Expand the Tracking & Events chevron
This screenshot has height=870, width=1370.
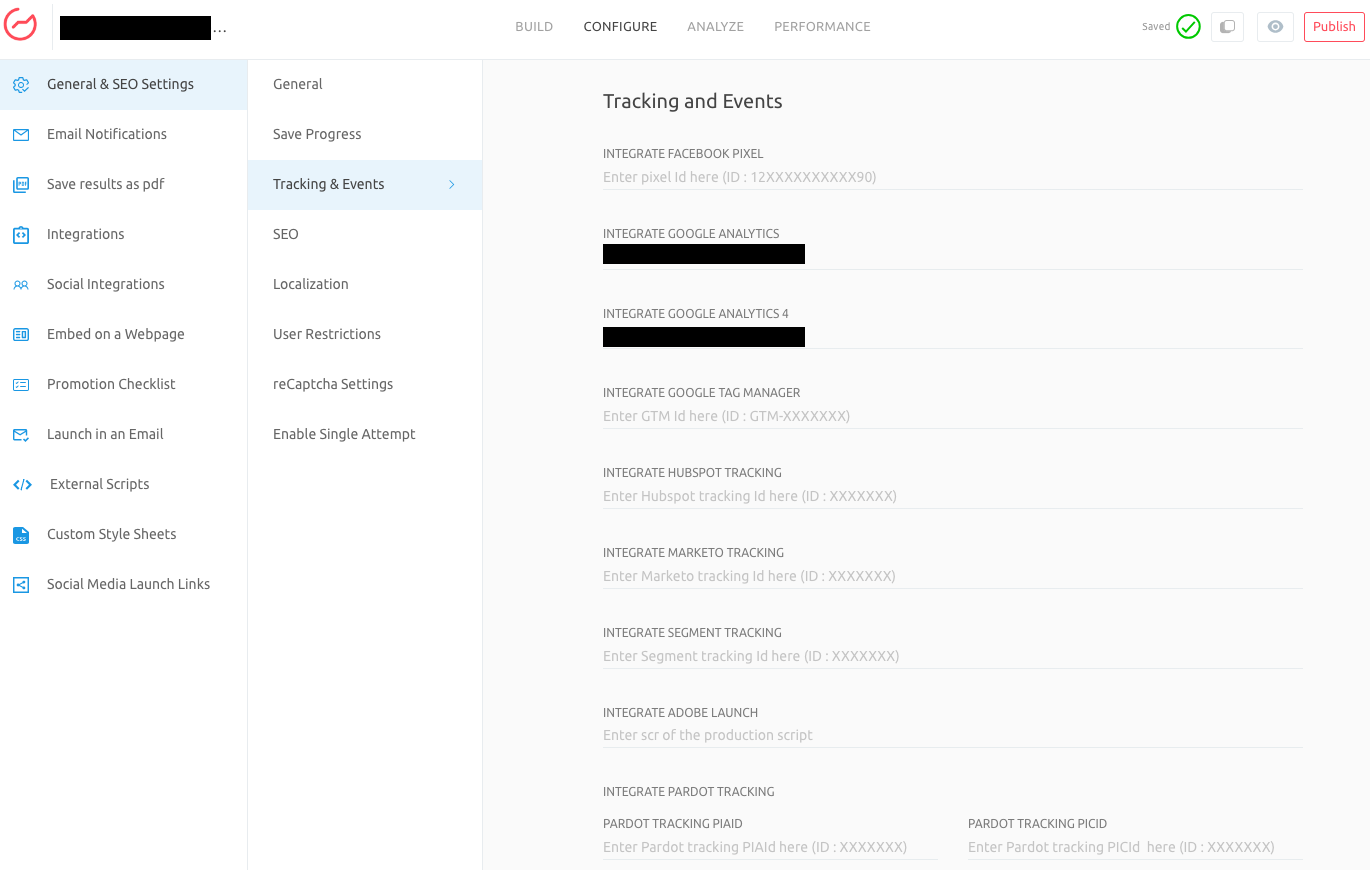(452, 185)
